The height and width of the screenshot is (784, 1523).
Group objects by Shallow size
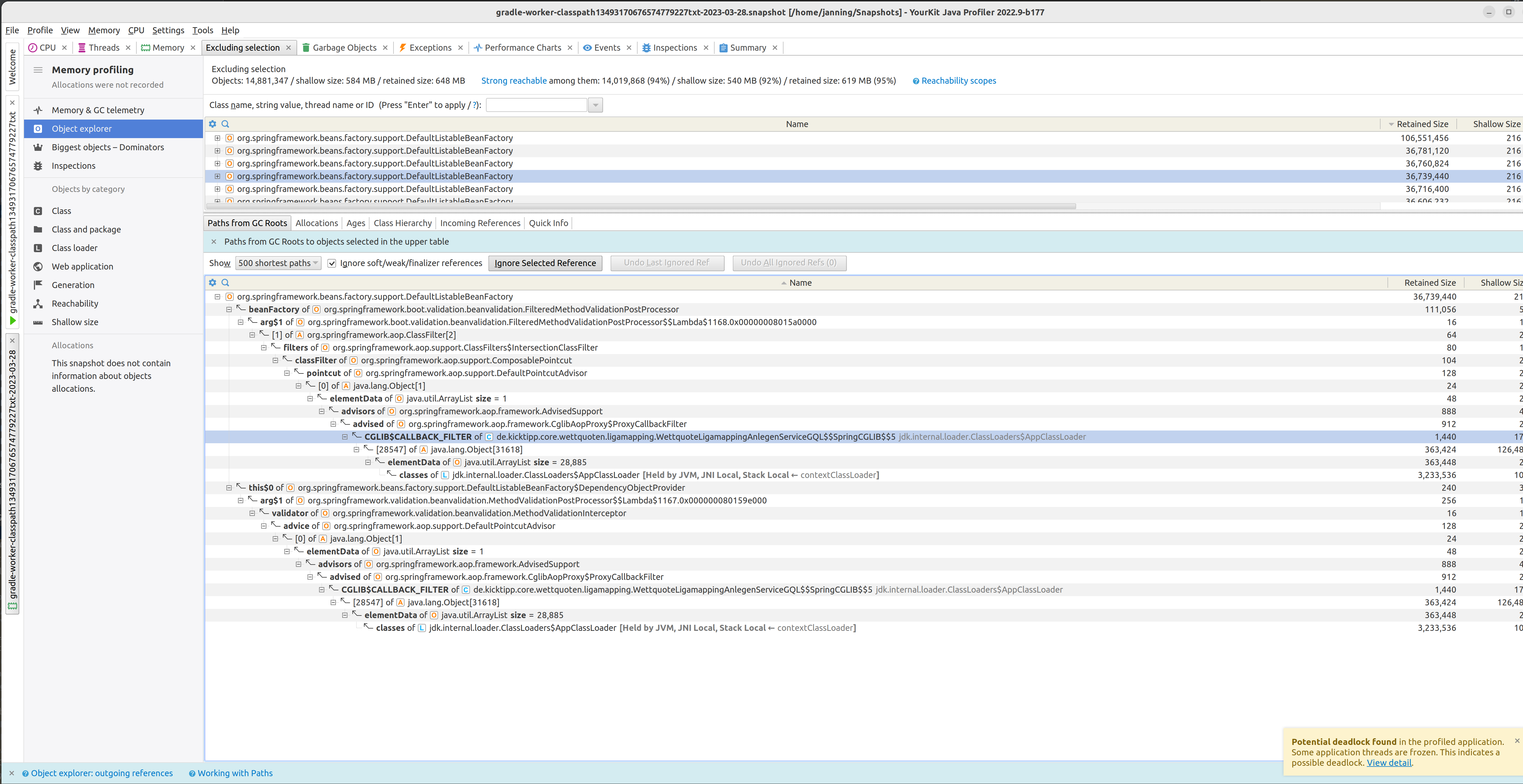coord(74,322)
